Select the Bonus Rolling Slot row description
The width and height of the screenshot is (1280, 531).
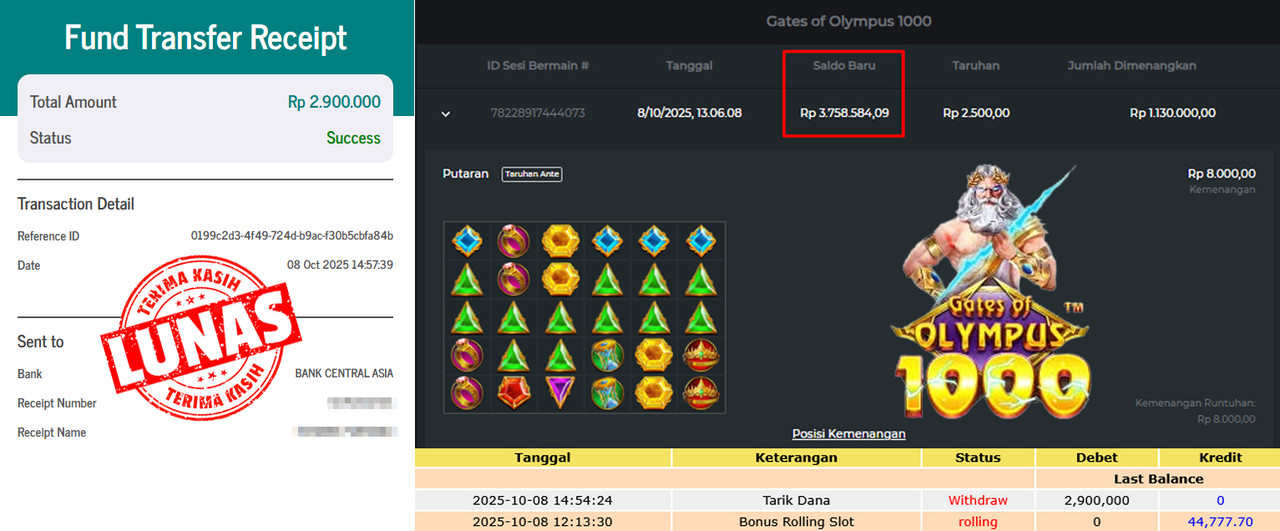796,522
